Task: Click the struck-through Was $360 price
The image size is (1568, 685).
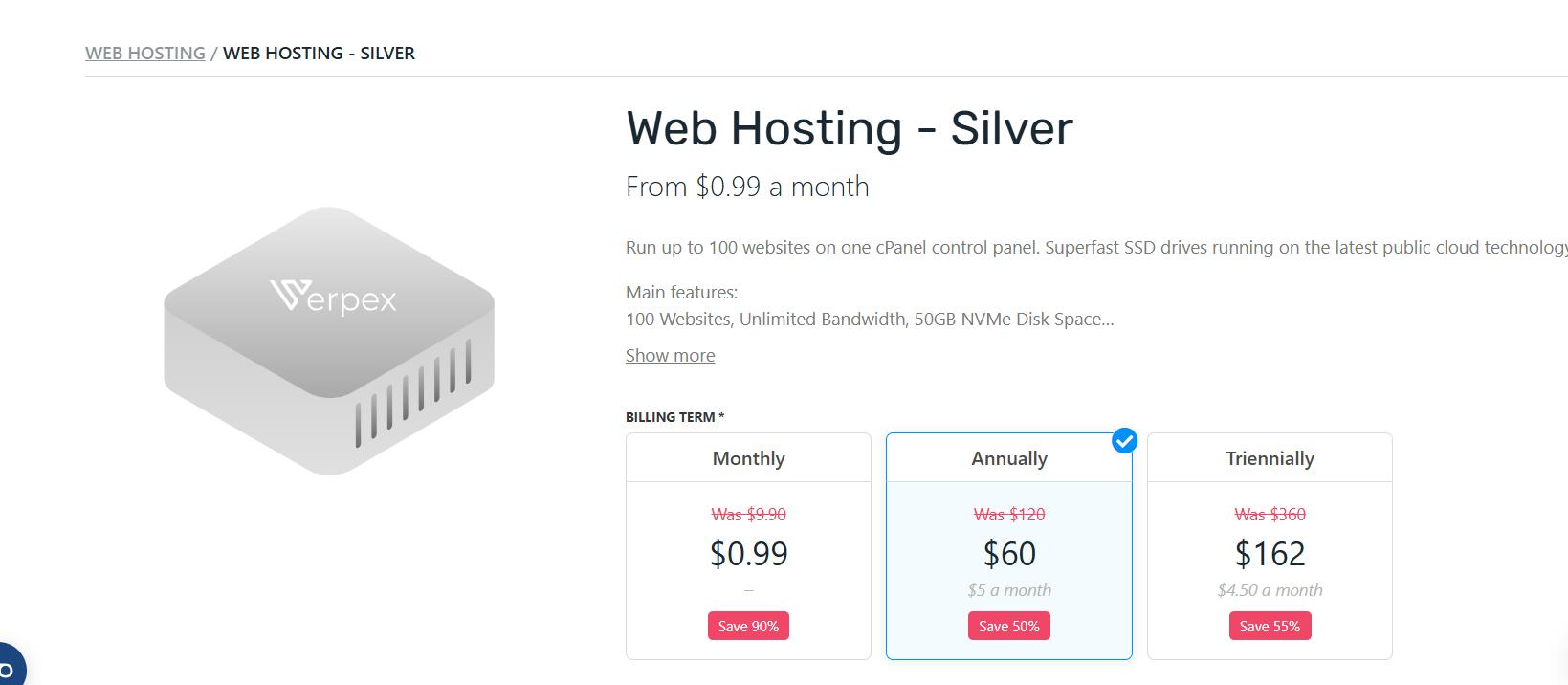Action: pos(1270,515)
